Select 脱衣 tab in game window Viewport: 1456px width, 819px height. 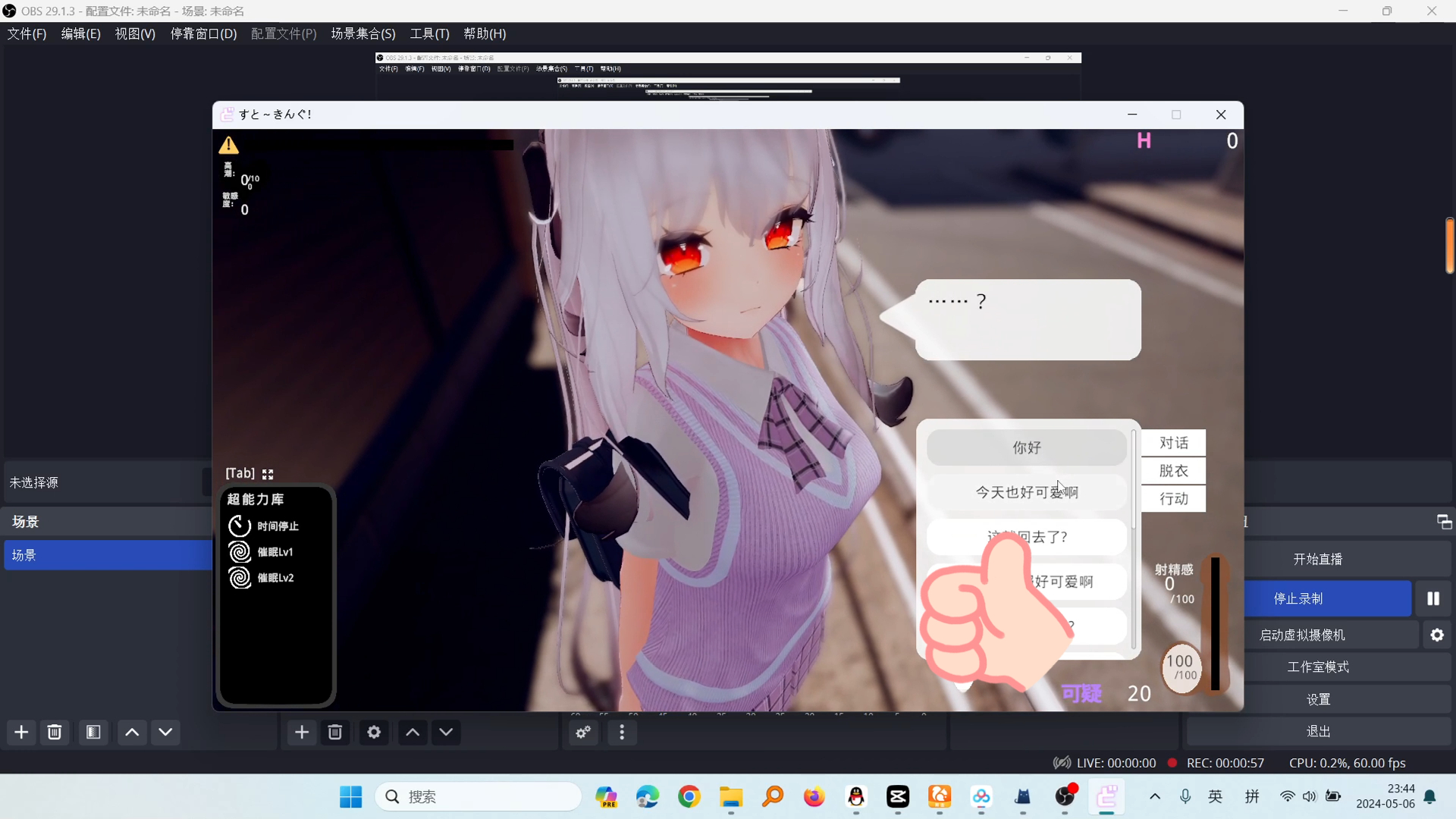click(1174, 471)
